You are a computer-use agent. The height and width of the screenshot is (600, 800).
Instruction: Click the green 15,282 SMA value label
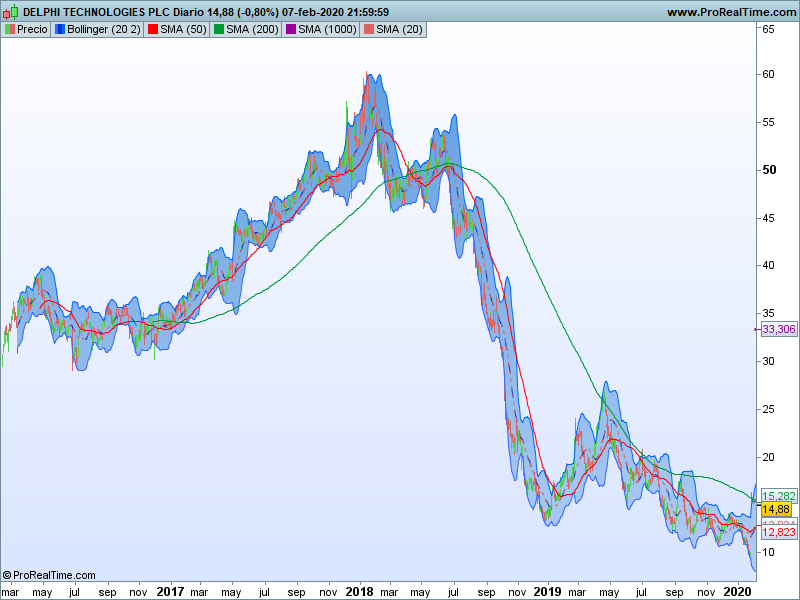[x=779, y=496]
